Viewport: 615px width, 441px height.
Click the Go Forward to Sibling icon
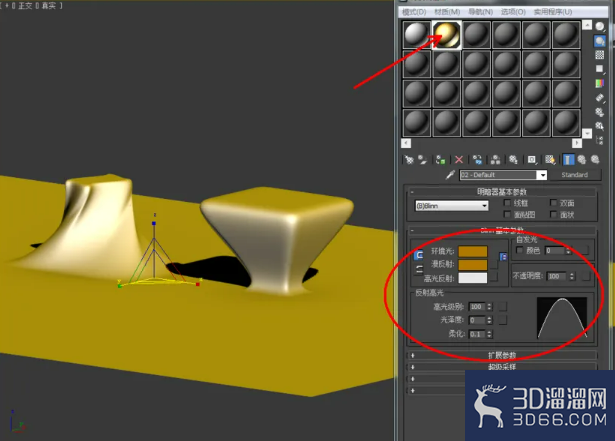(x=595, y=160)
